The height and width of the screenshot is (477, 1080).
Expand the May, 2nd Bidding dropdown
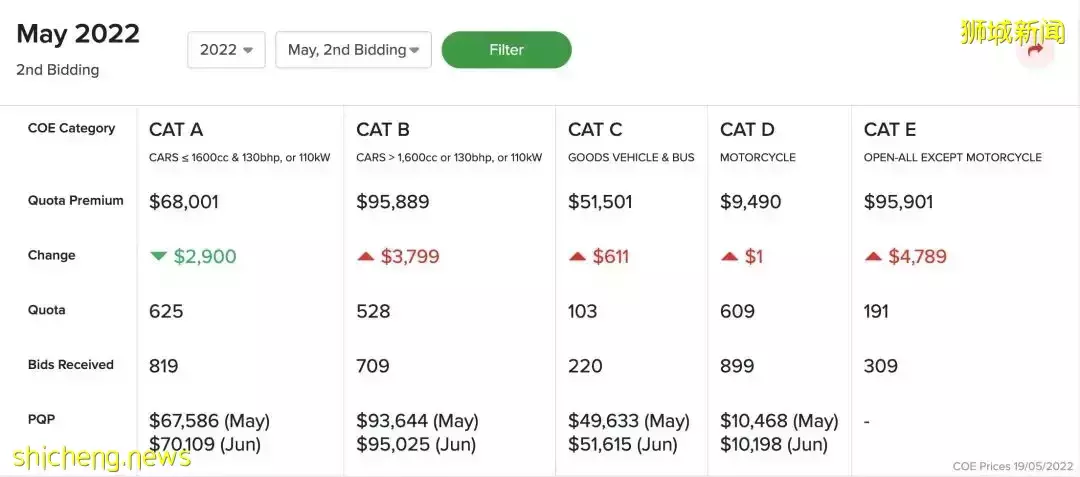coord(353,50)
